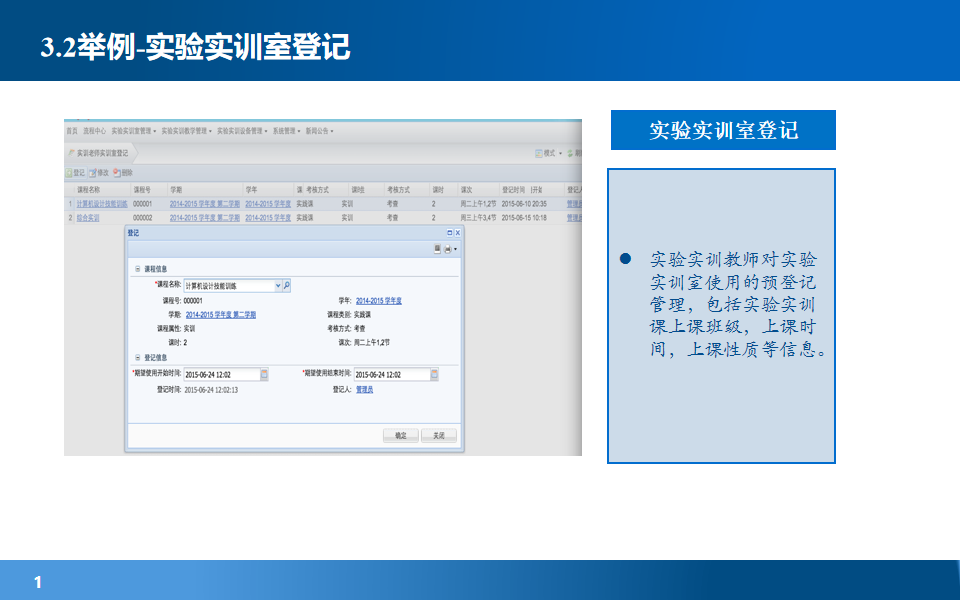960x600 pixels.
Task: Click the 模式 dropdown at top right
Action: [551, 152]
